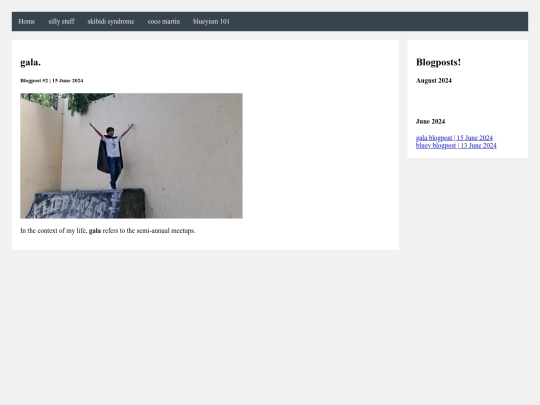Select the Blogpost #2 date line
This screenshot has width=540, height=405.
(x=52, y=81)
